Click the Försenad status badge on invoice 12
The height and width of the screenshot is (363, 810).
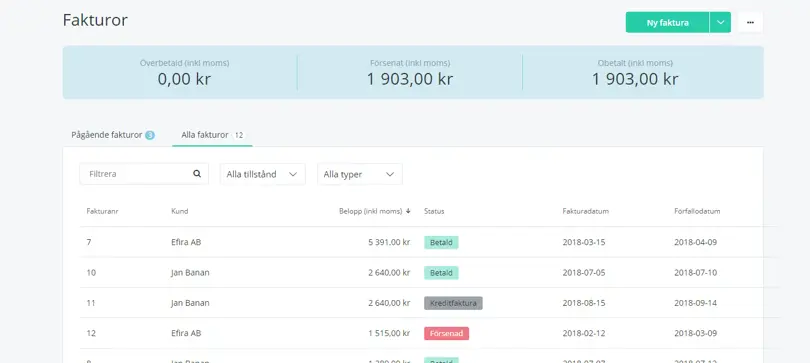click(x=446, y=333)
